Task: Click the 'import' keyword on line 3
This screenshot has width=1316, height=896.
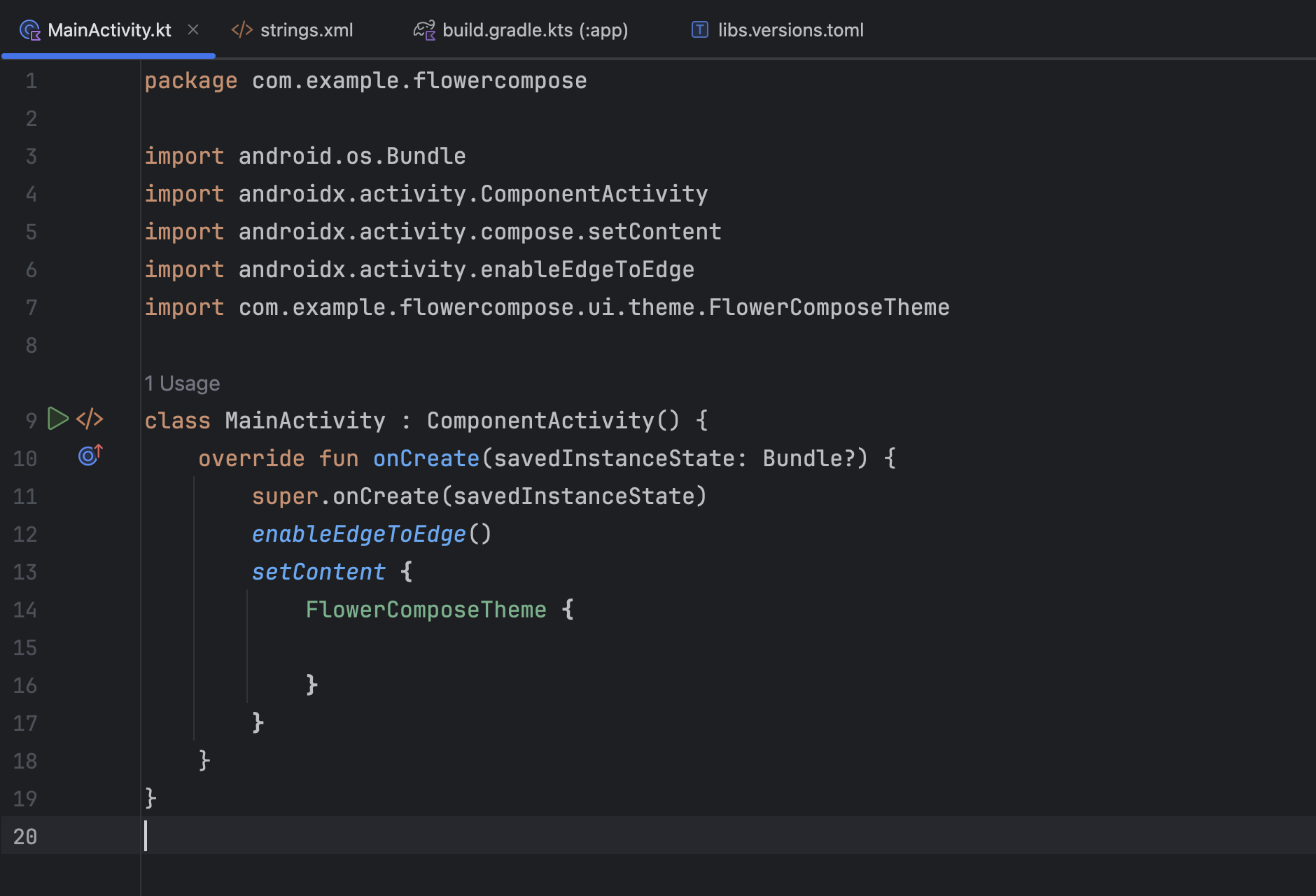Action: click(x=185, y=156)
